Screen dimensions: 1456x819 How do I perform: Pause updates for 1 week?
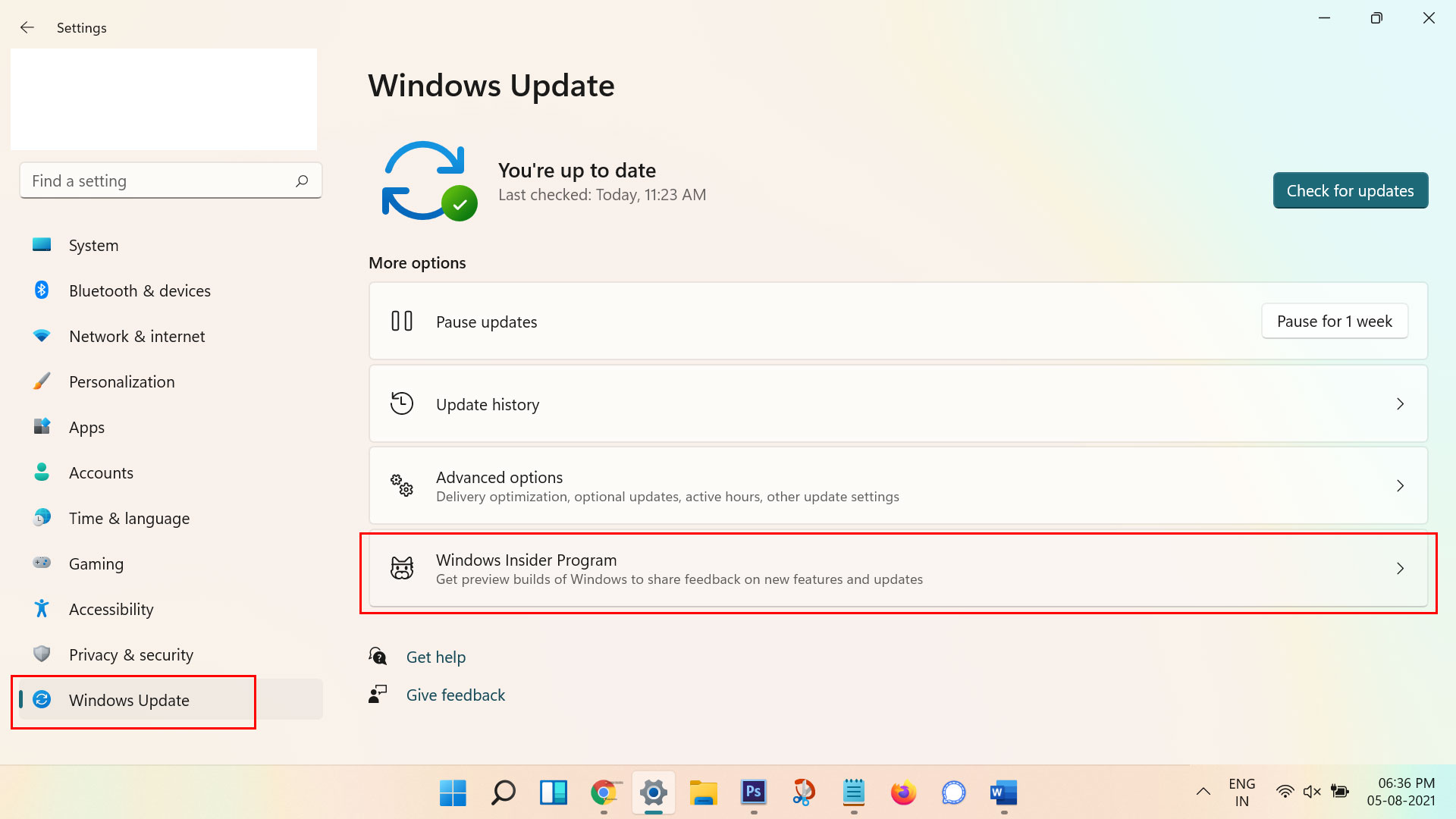[x=1334, y=321]
